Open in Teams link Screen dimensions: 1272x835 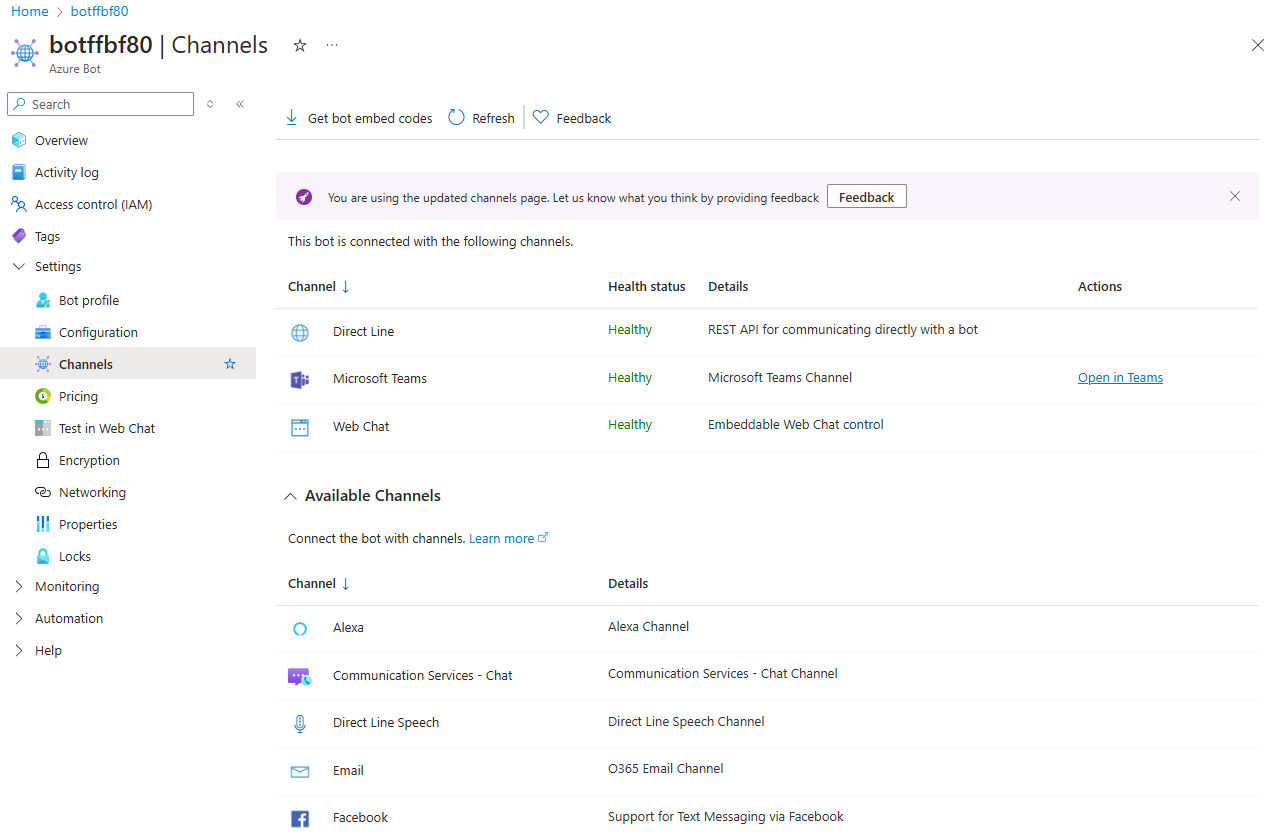pos(1120,377)
